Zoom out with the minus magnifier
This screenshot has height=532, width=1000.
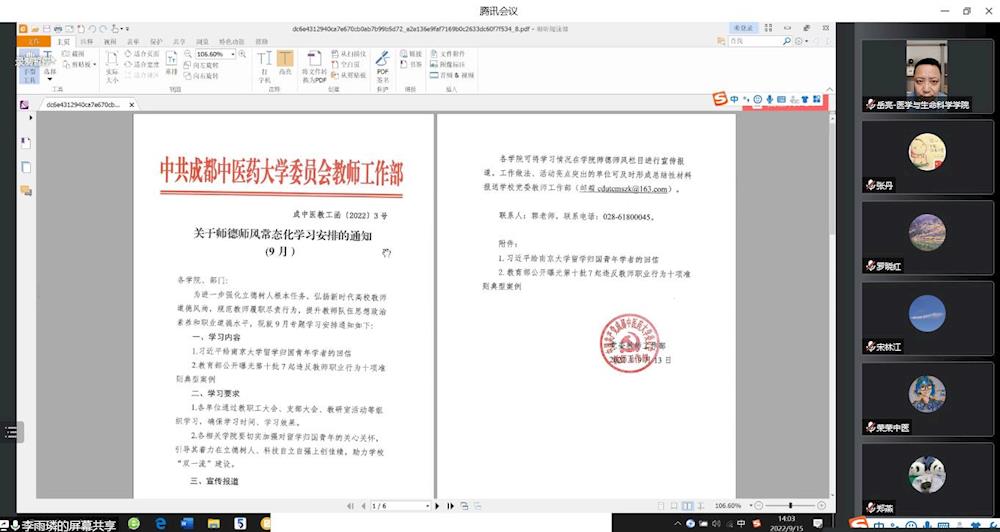tap(188, 54)
